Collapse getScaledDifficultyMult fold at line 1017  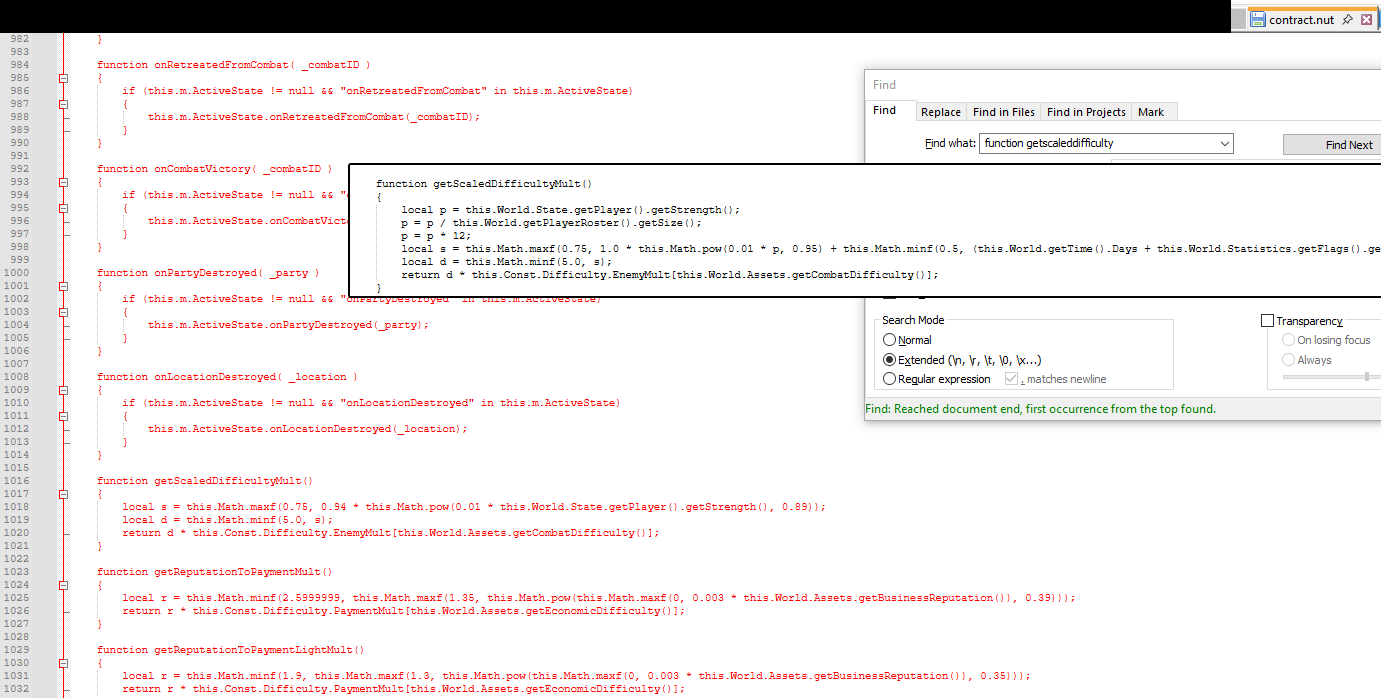pos(62,494)
